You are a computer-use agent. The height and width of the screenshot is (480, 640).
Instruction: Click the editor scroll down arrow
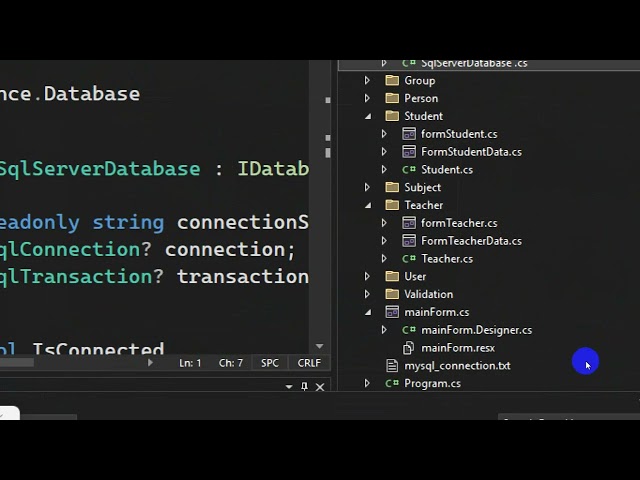pyautogui.click(x=320, y=347)
